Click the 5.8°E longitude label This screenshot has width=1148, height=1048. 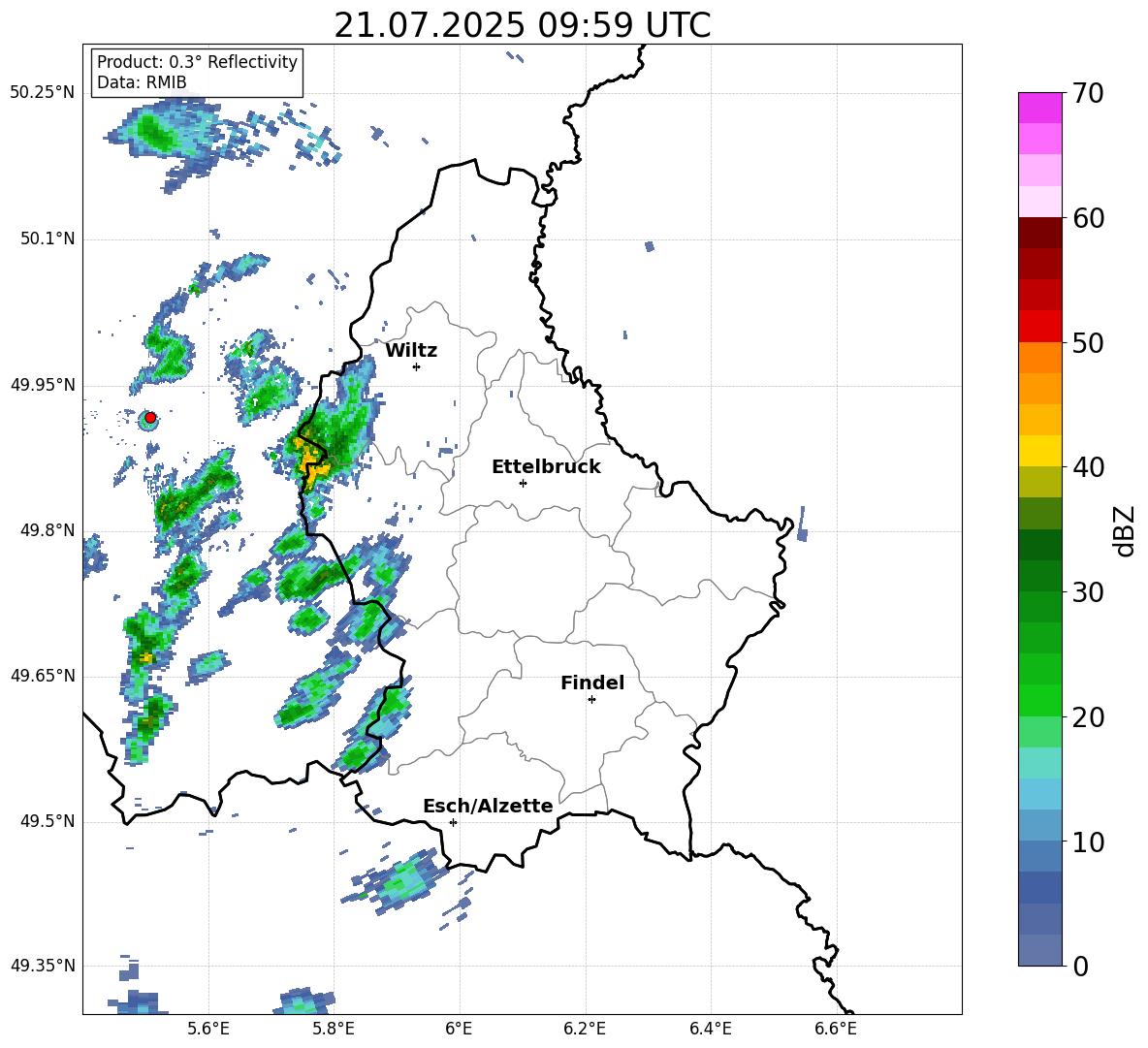tap(334, 1029)
